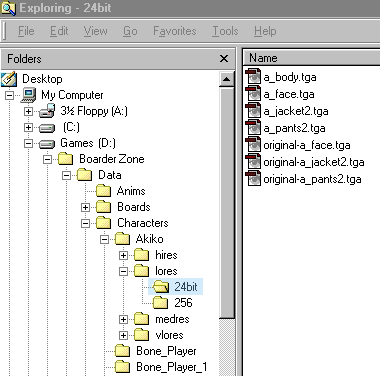Viewport: 380px width, 380px height.
Task: Select the (C:) drive icon
Action: 47,128
